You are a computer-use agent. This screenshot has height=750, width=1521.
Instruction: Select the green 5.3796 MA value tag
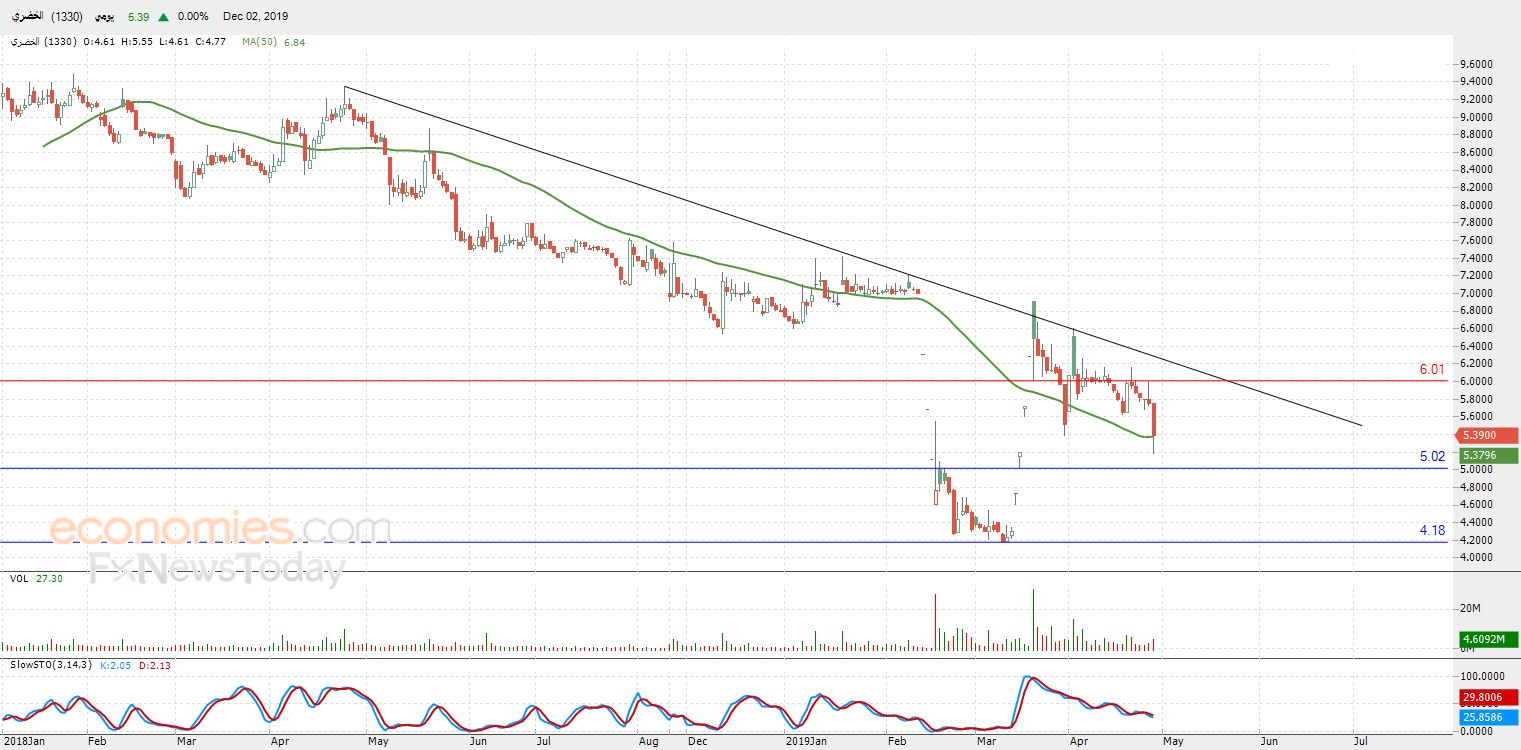pos(1489,454)
